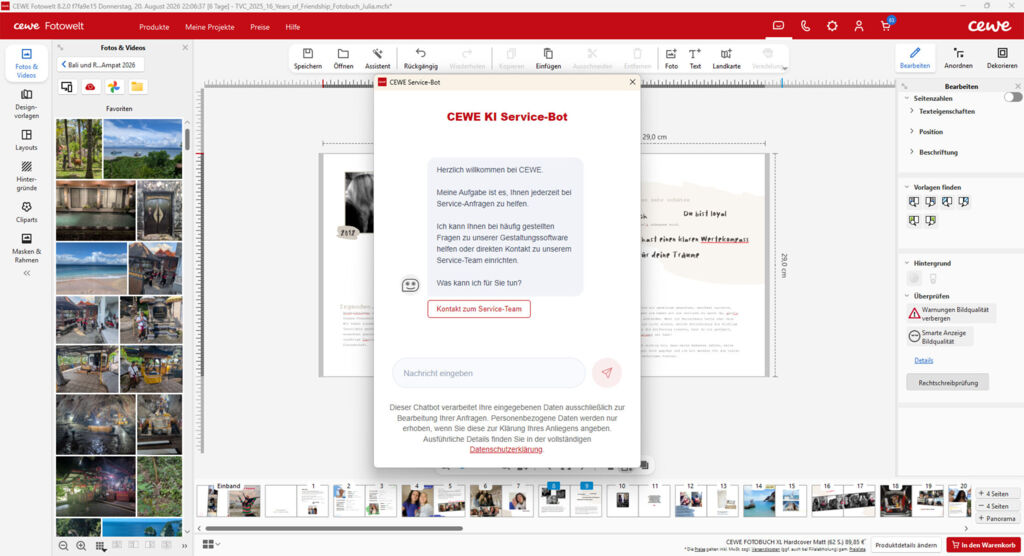The image size is (1024, 556).
Task: Select the yellow folder source icon
Action: point(137,87)
